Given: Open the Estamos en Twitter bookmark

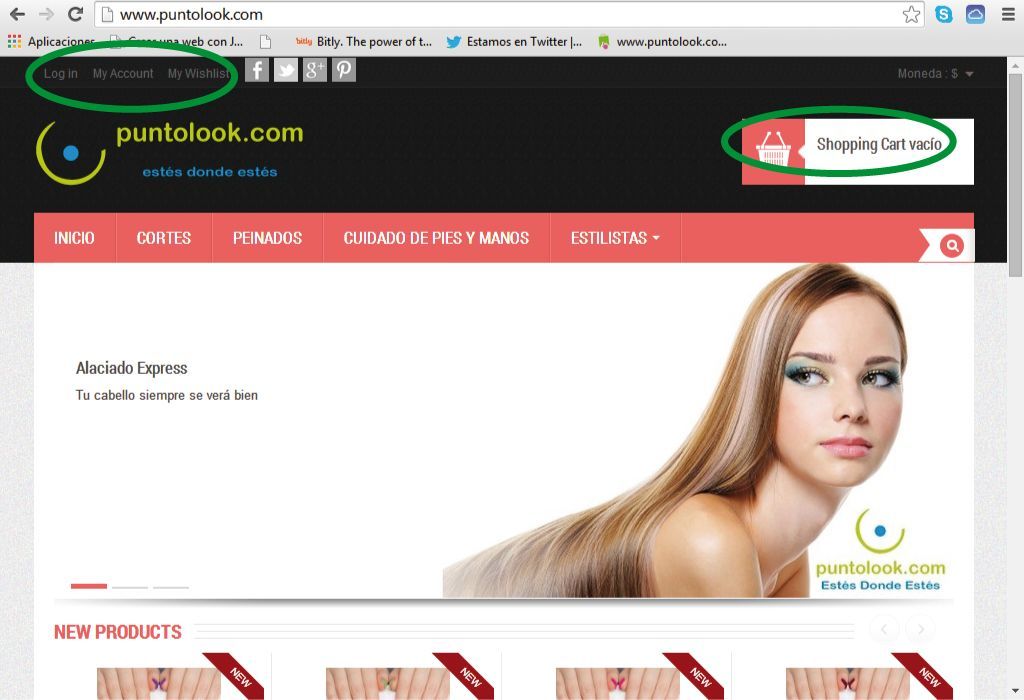Looking at the screenshot, I should 515,42.
